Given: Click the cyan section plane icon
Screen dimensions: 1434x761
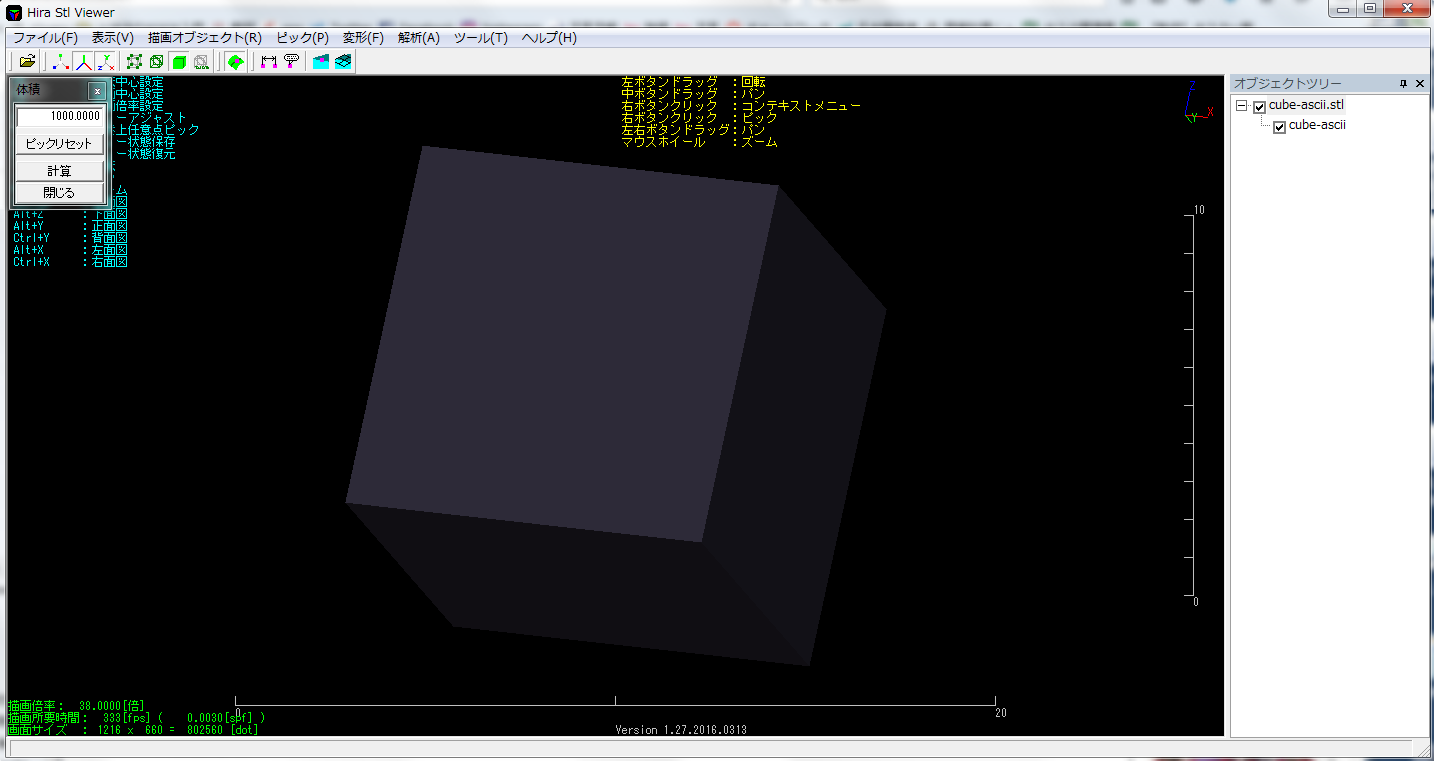Looking at the screenshot, I should tap(321, 61).
